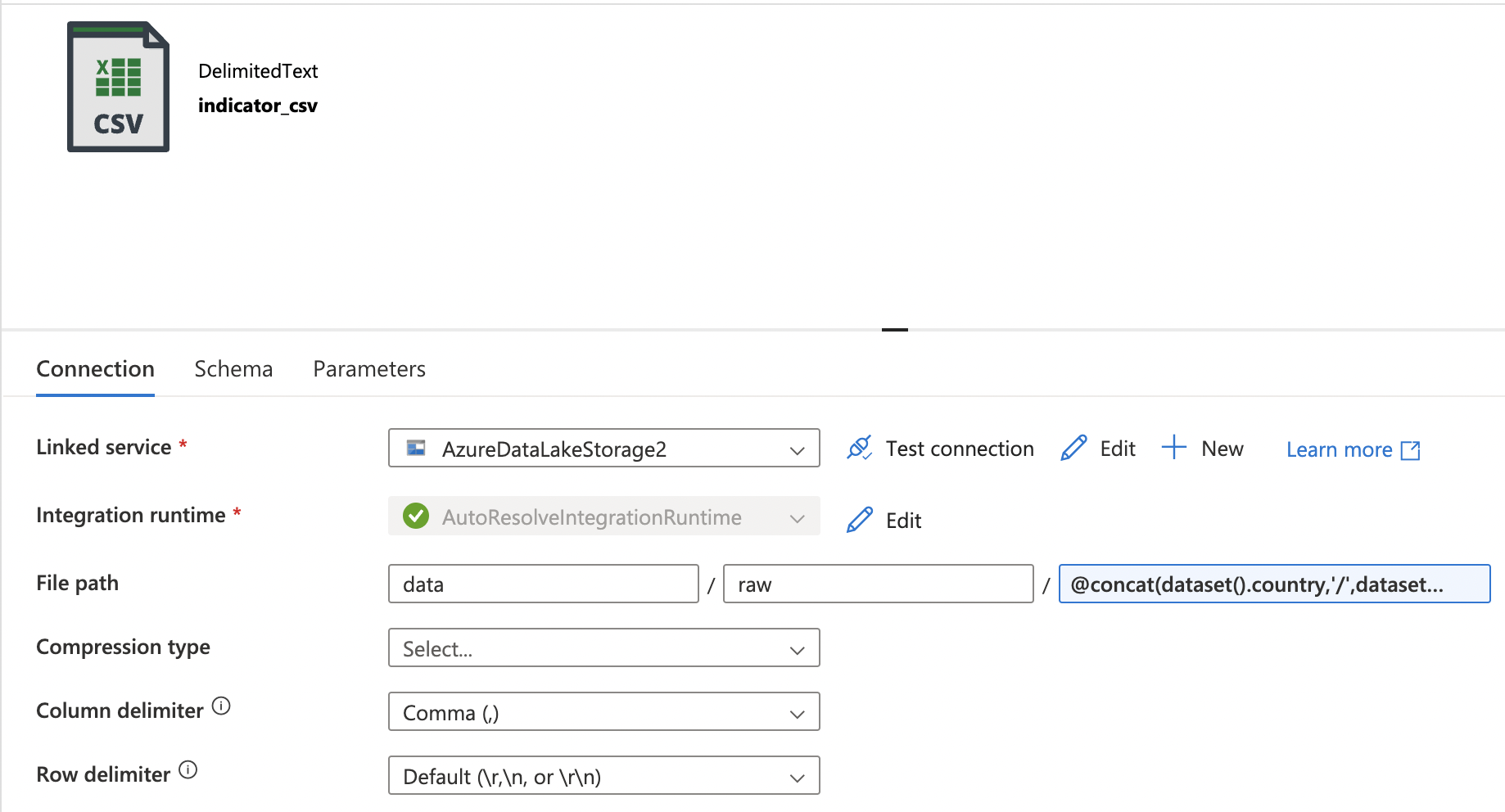
Task: Click the Row delimiter info icon
Action: pyautogui.click(x=188, y=769)
